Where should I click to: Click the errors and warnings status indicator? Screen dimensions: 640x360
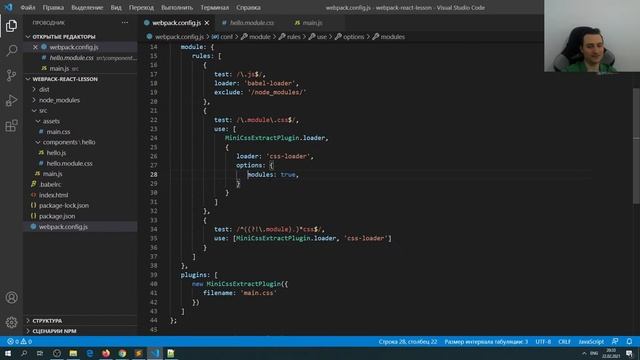19,342
